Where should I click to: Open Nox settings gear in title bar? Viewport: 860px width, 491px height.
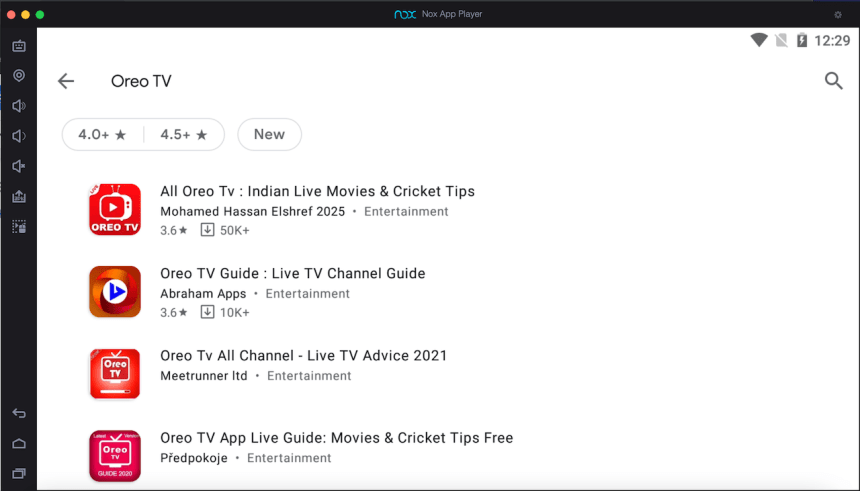click(x=838, y=15)
